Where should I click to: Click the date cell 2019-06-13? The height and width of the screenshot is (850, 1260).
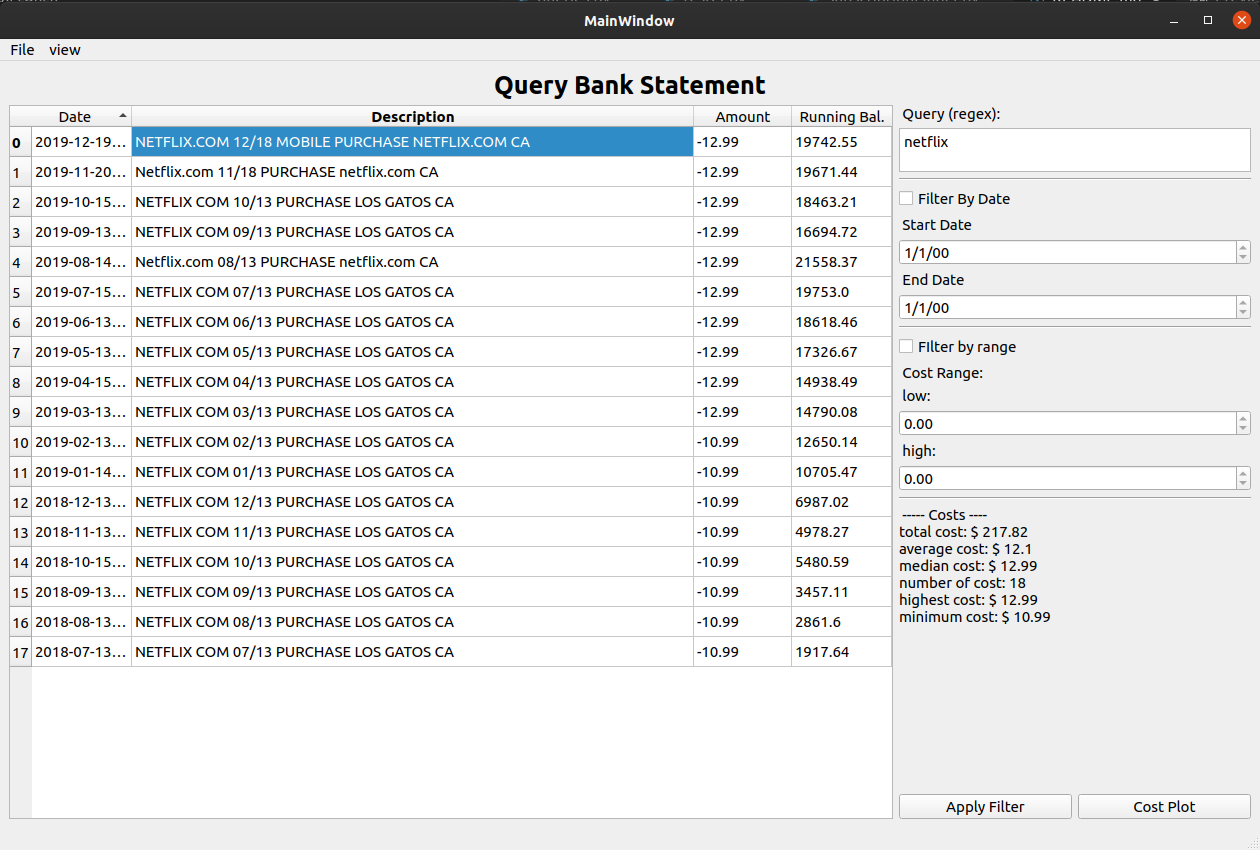click(81, 322)
